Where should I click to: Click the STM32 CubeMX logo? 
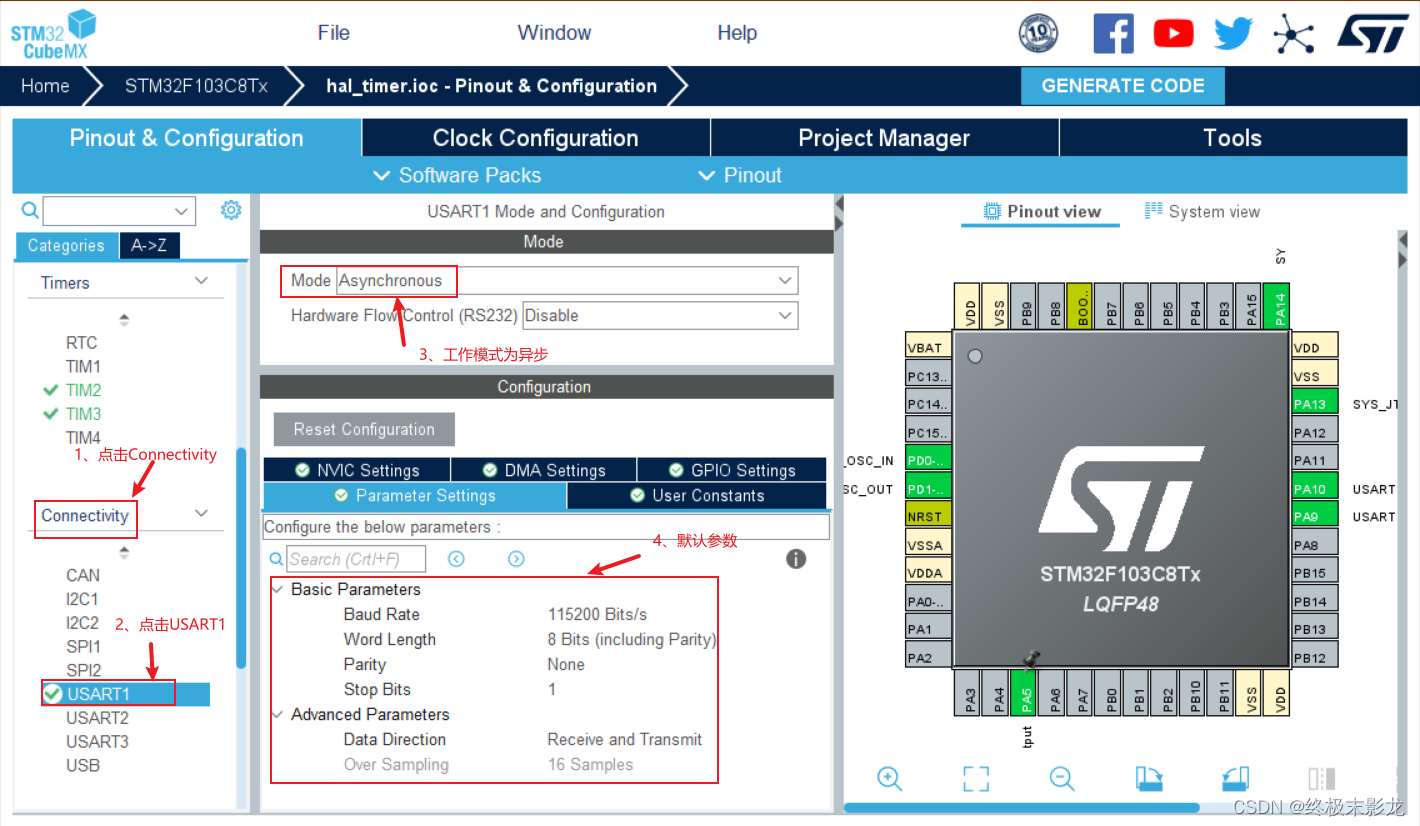coord(55,35)
